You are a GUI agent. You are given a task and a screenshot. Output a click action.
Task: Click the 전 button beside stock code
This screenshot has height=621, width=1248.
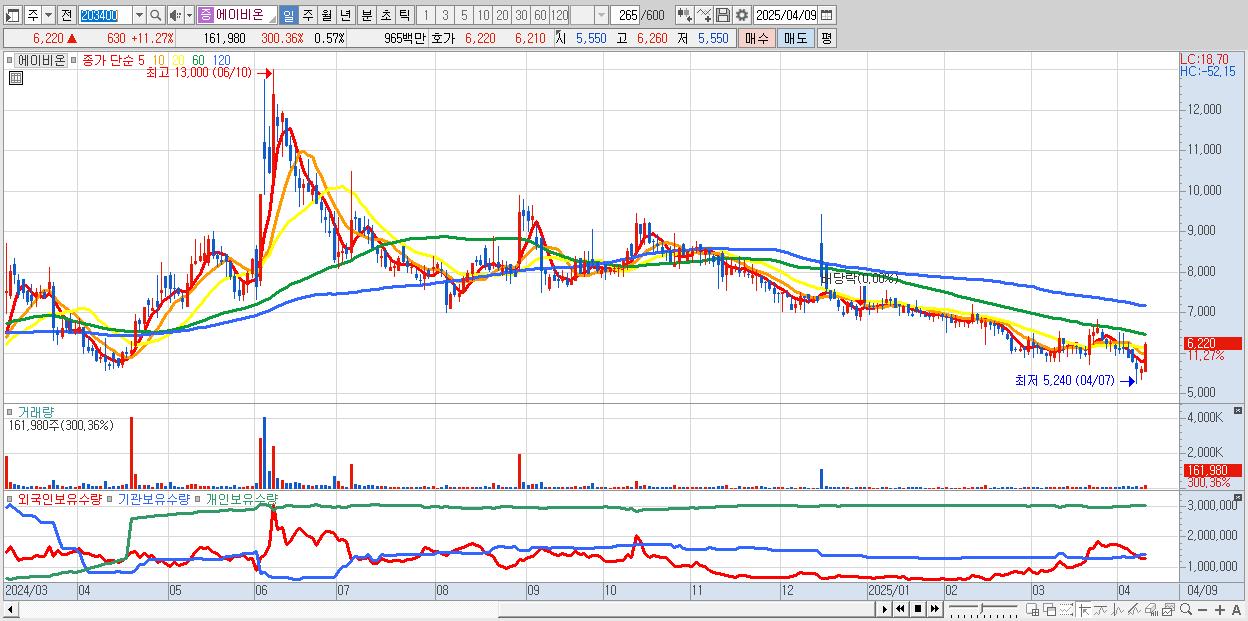pyautogui.click(x=66, y=15)
